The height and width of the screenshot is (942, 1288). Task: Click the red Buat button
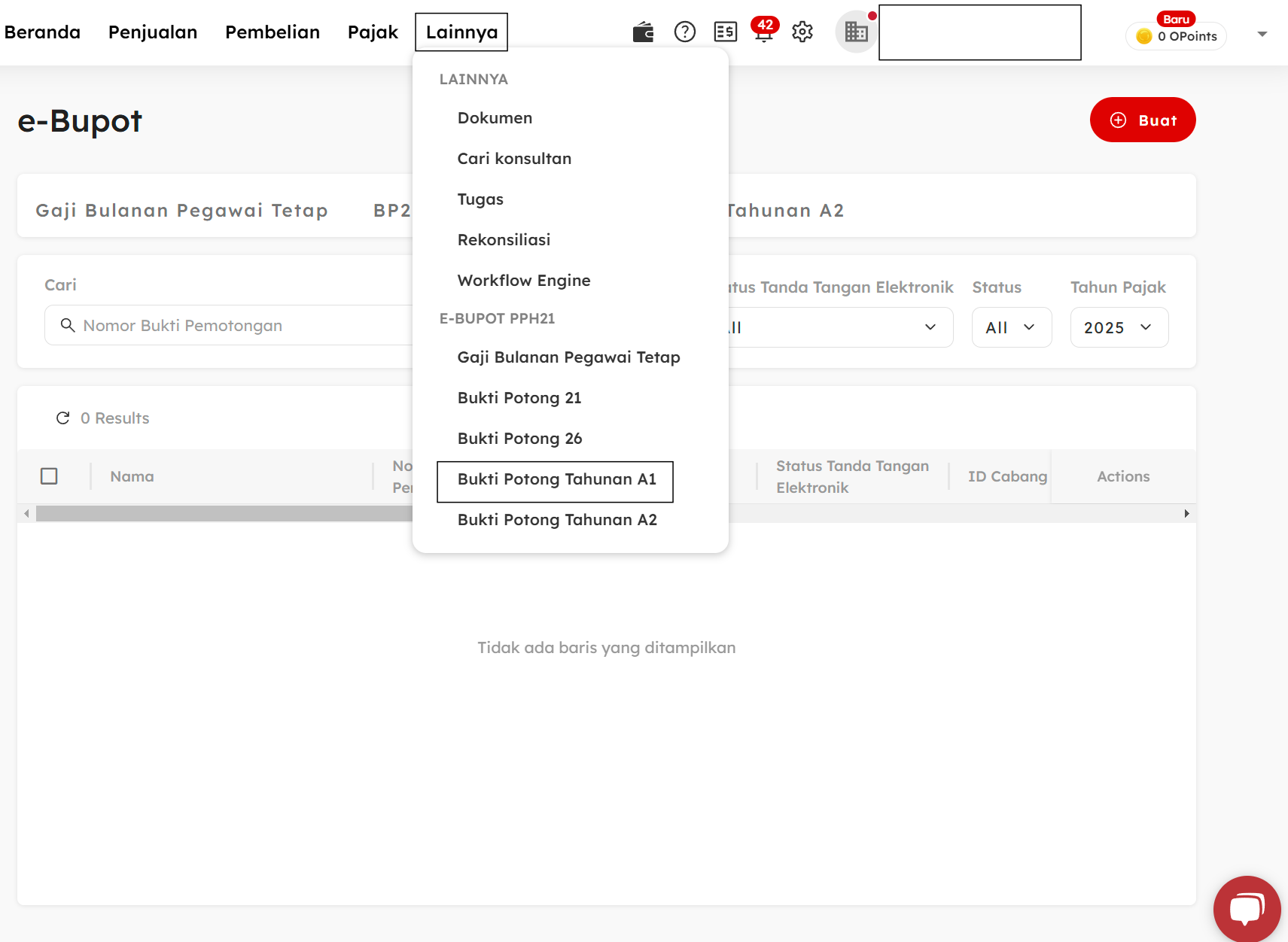(x=1142, y=120)
